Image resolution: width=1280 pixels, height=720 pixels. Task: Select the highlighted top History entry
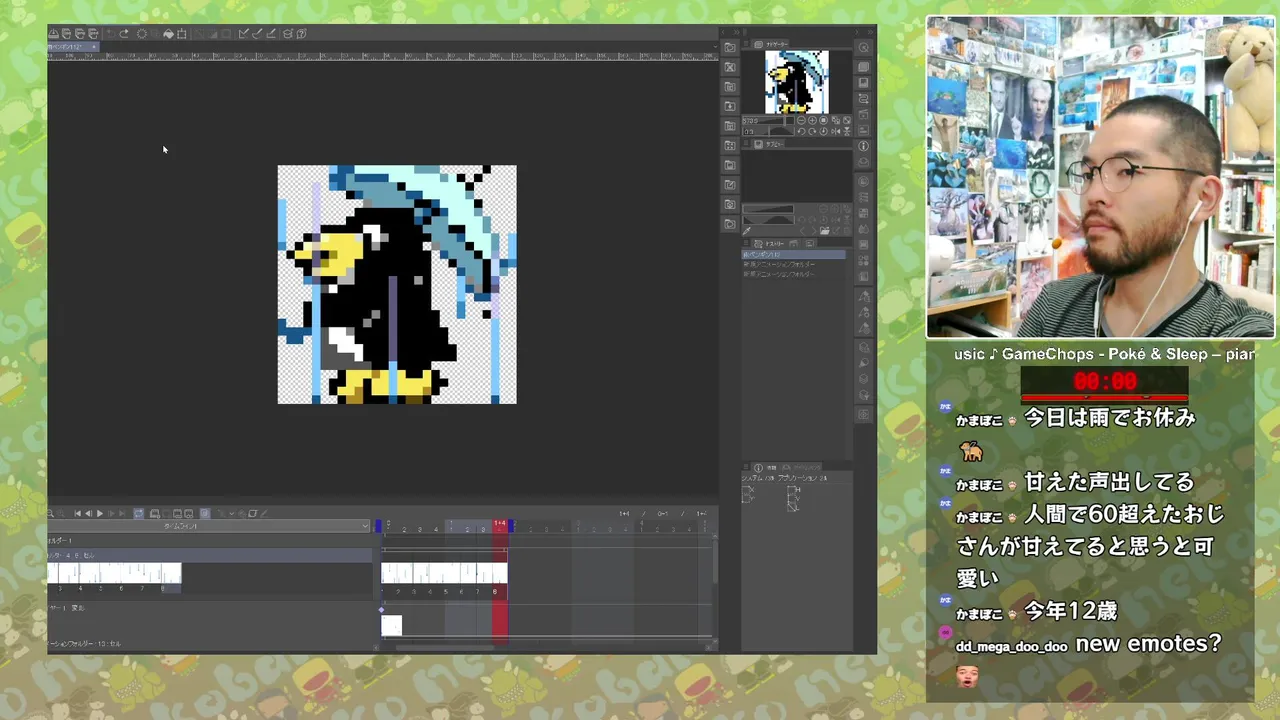(x=794, y=254)
